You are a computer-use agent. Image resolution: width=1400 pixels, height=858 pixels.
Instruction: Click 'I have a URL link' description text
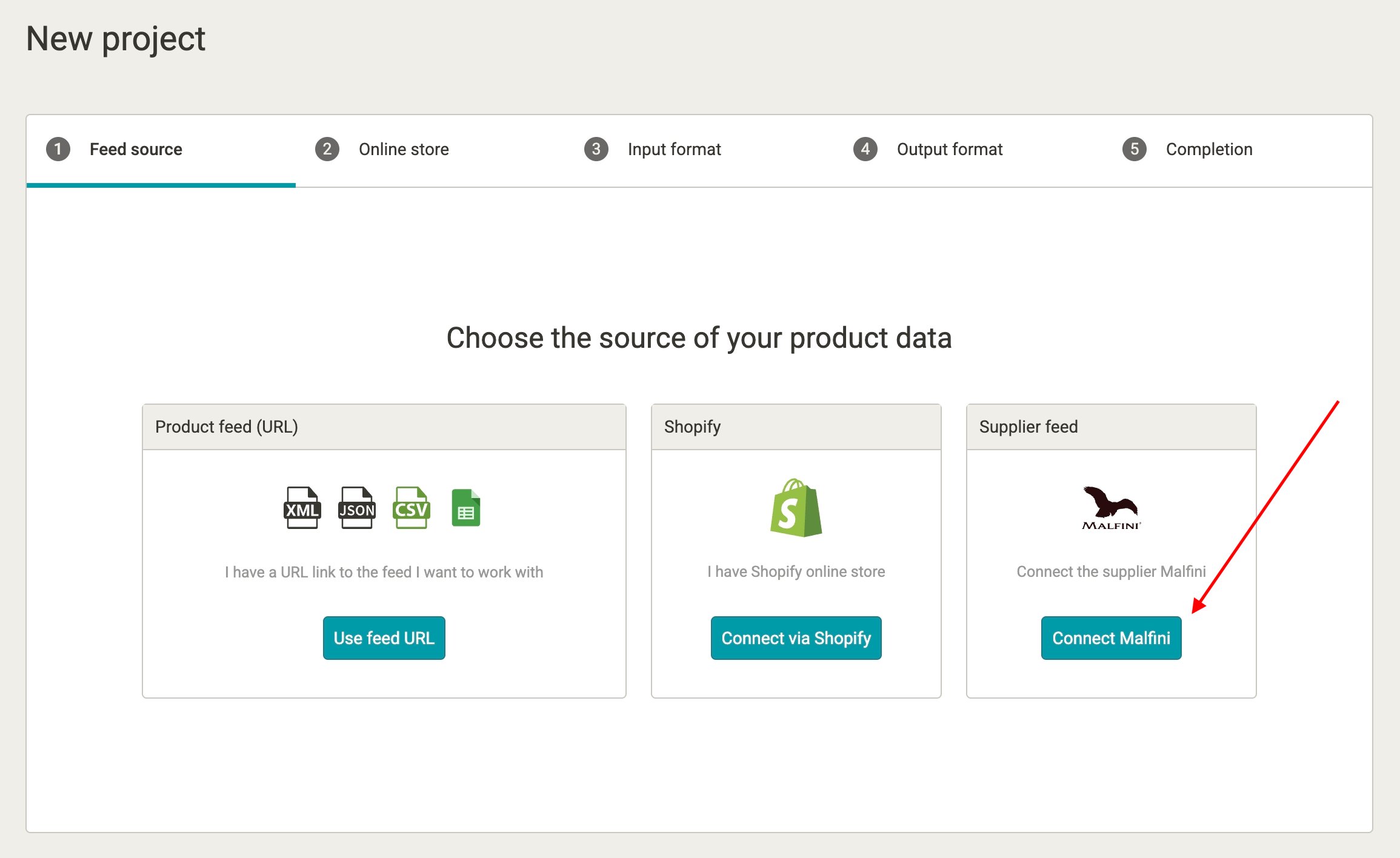384,572
